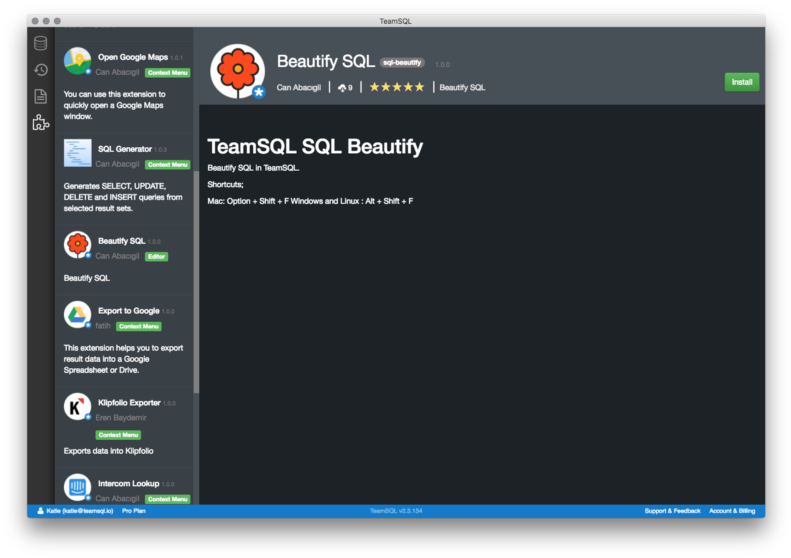791x558 pixels.
Task: Click the Beautify SQL flower icon in list
Action: [x=77, y=245]
